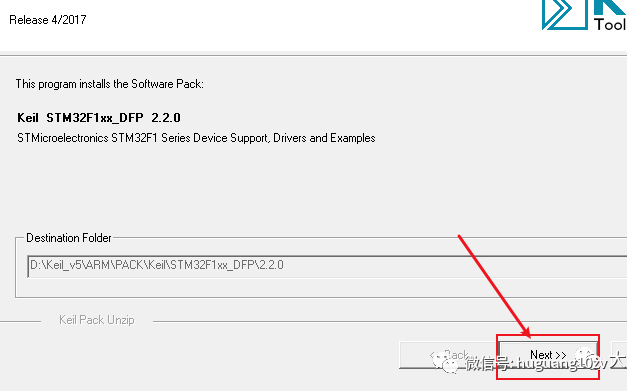Click the Next >> button
Screen dimensions: 627x391
coord(548,355)
